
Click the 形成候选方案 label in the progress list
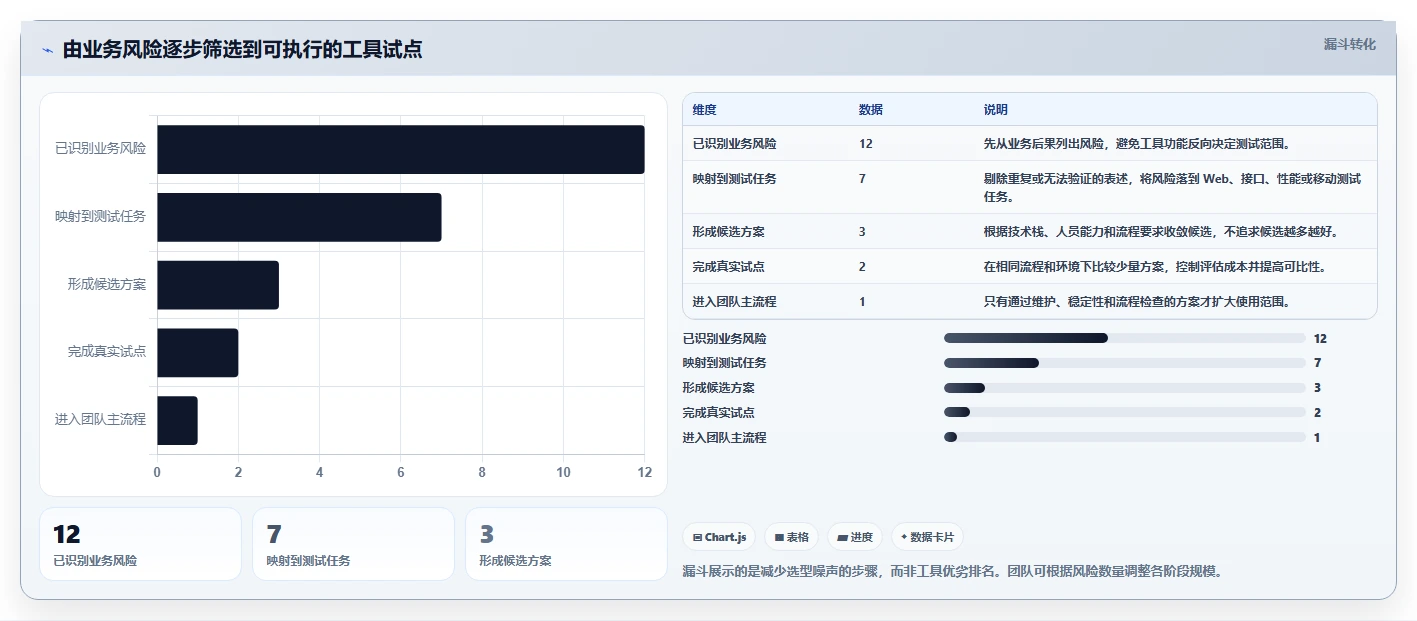[719, 388]
